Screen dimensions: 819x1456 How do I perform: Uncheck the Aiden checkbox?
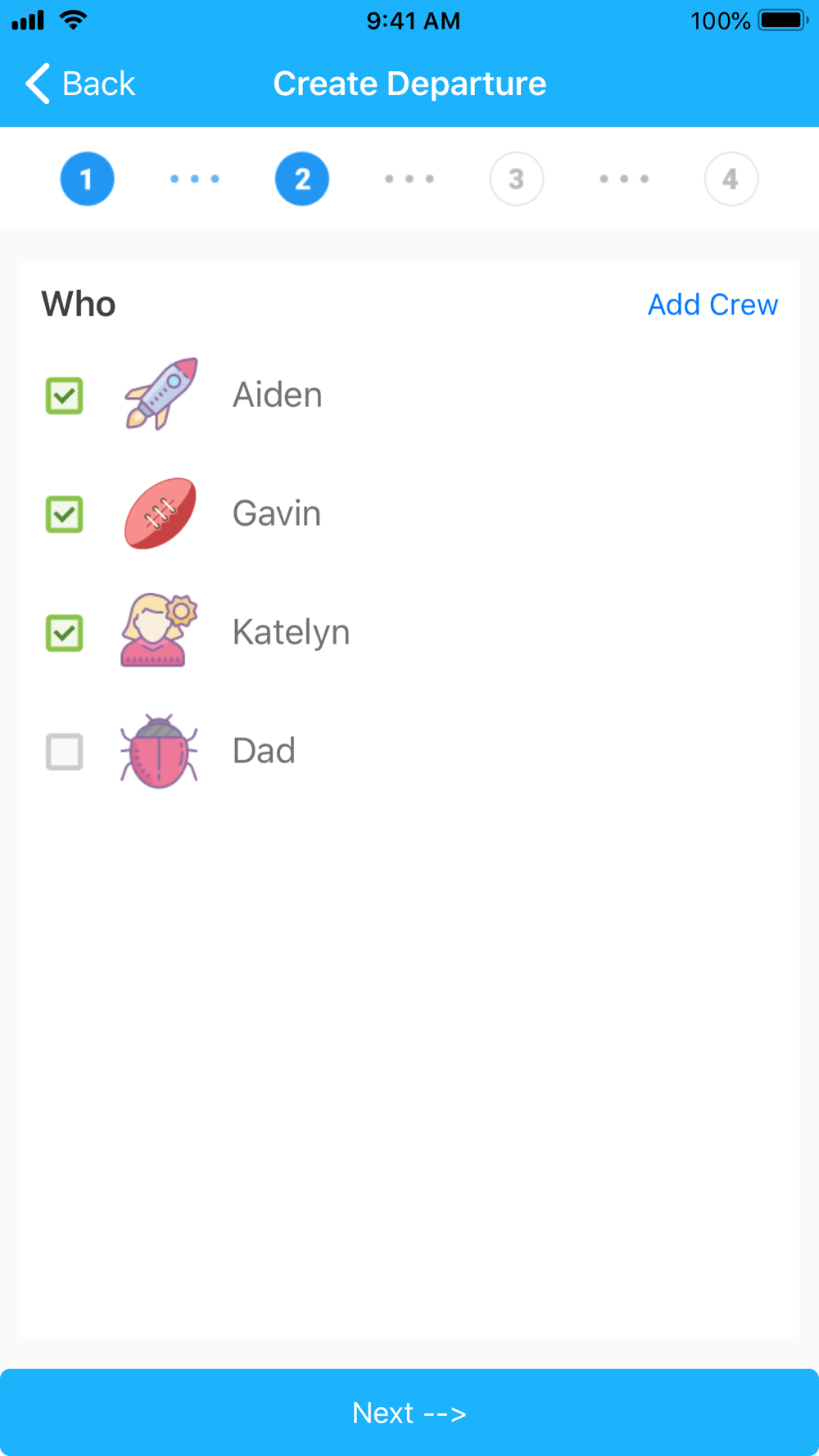(x=64, y=396)
